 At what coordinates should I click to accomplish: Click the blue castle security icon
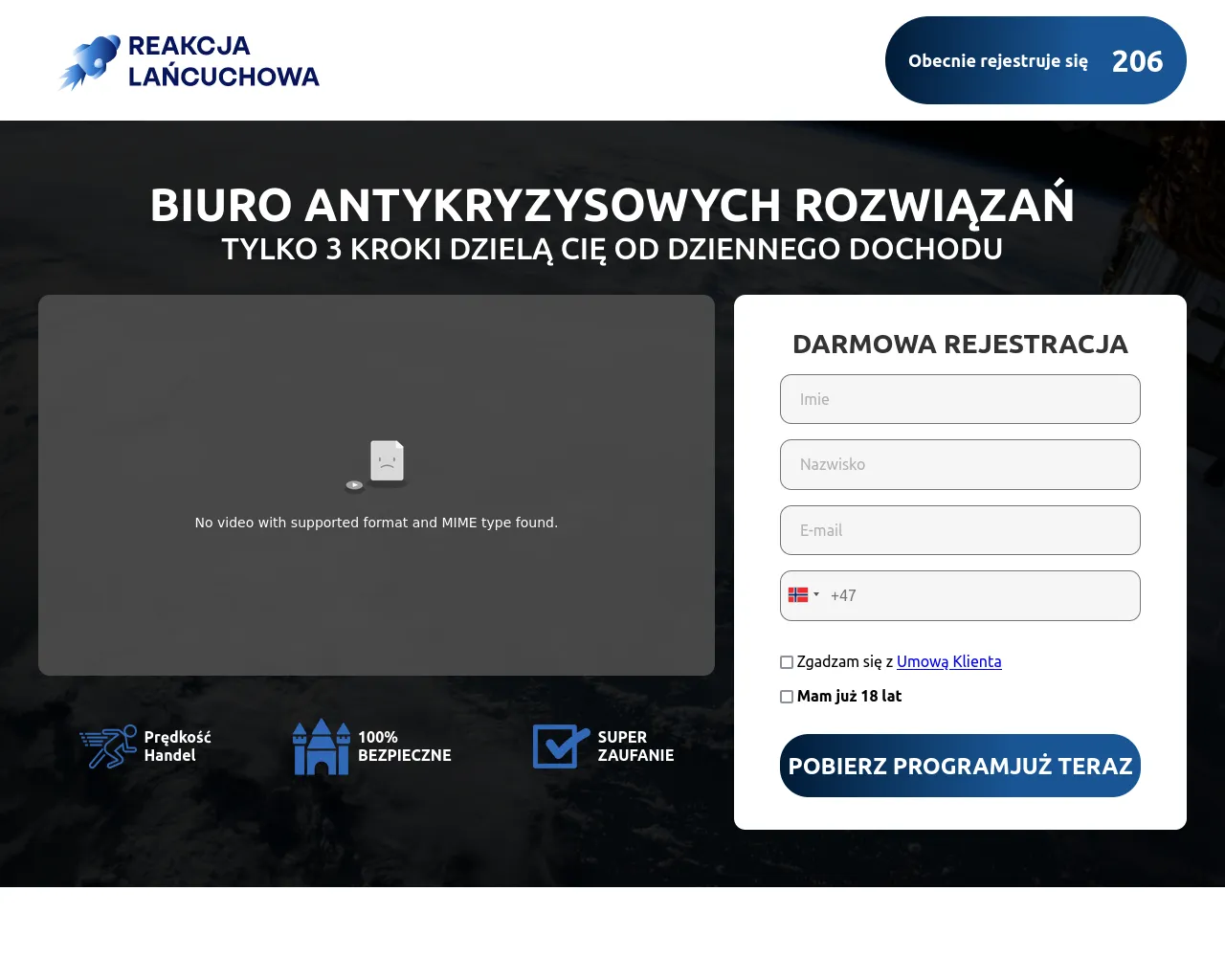[x=322, y=746]
